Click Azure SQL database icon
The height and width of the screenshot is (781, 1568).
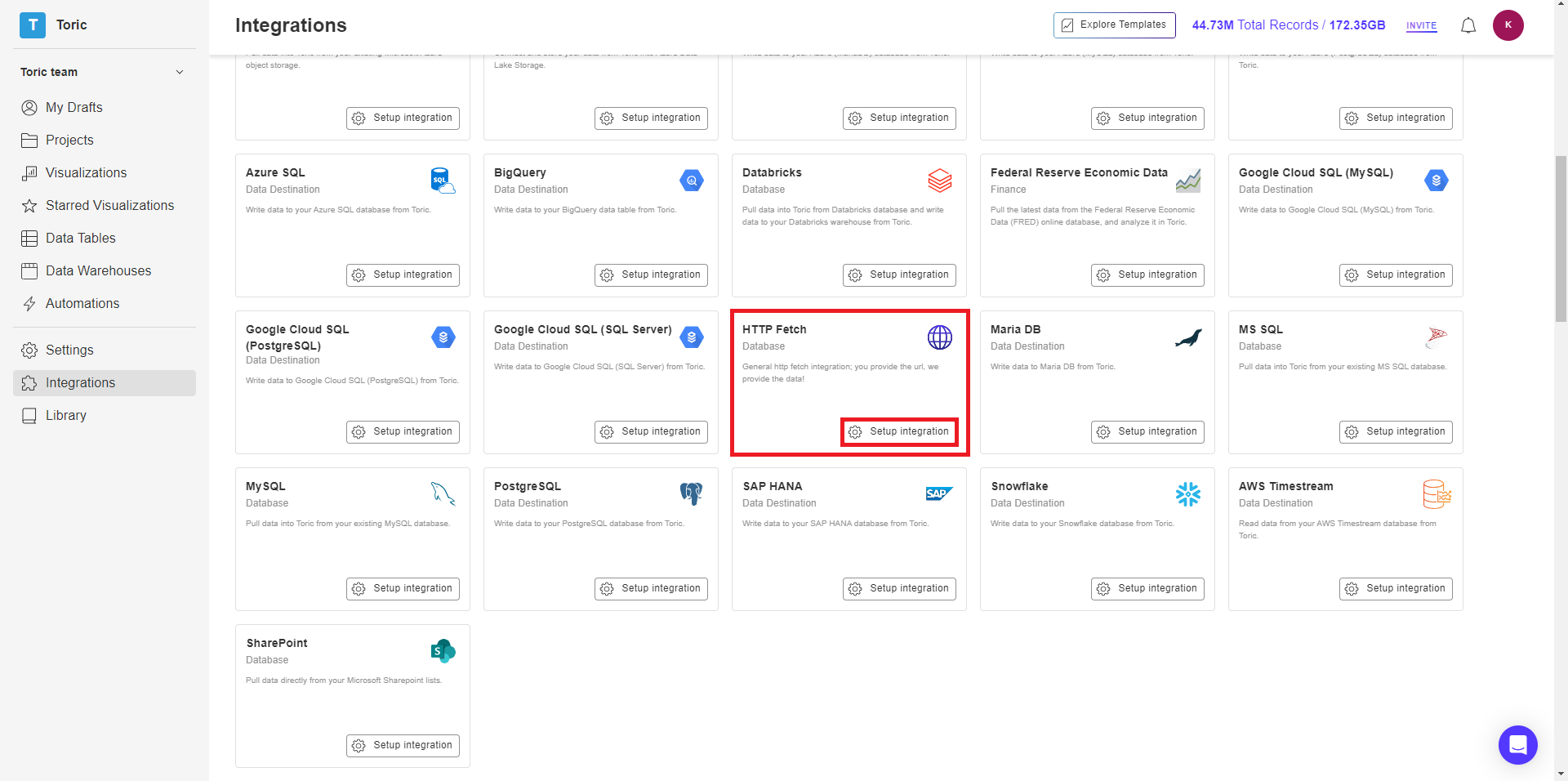[443, 181]
